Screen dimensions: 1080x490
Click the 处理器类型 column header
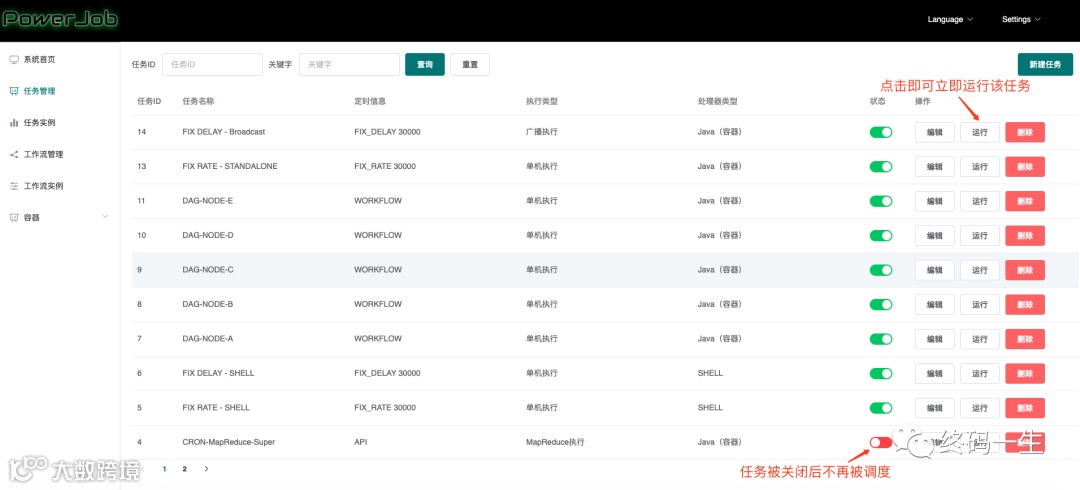click(717, 101)
